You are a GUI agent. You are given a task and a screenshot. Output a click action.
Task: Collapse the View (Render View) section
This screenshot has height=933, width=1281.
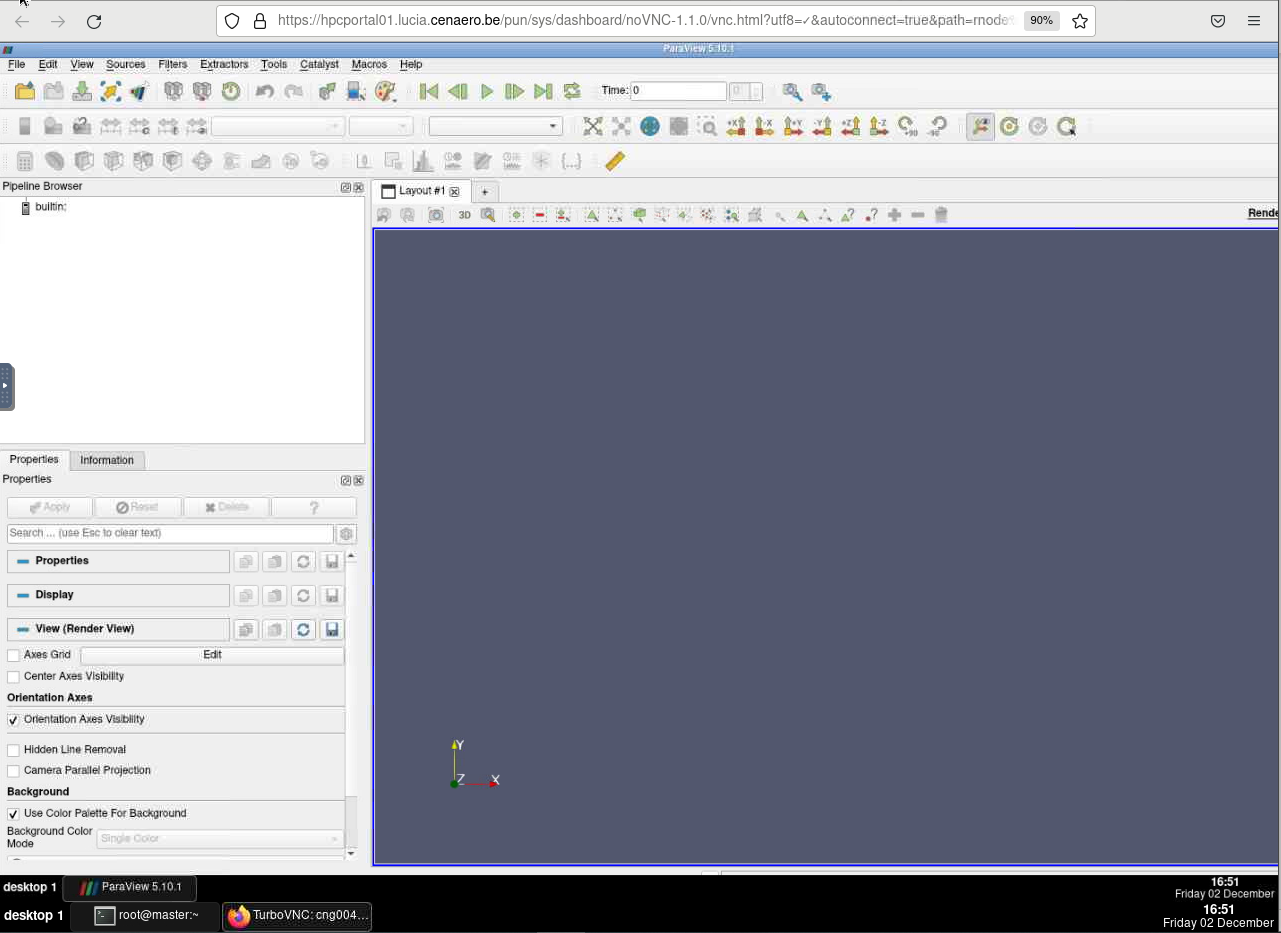118,629
